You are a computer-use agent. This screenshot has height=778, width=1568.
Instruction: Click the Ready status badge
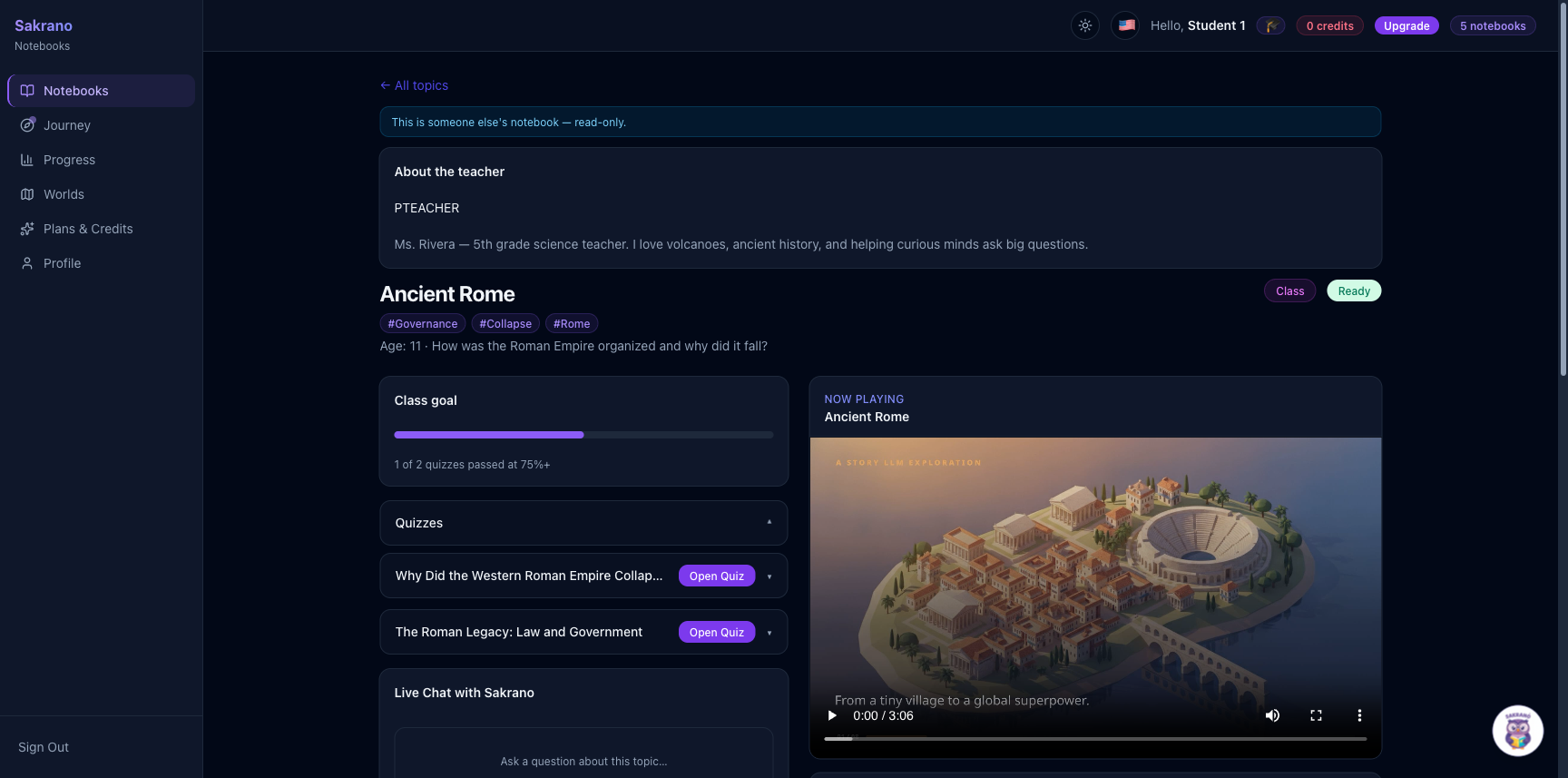tap(1354, 291)
